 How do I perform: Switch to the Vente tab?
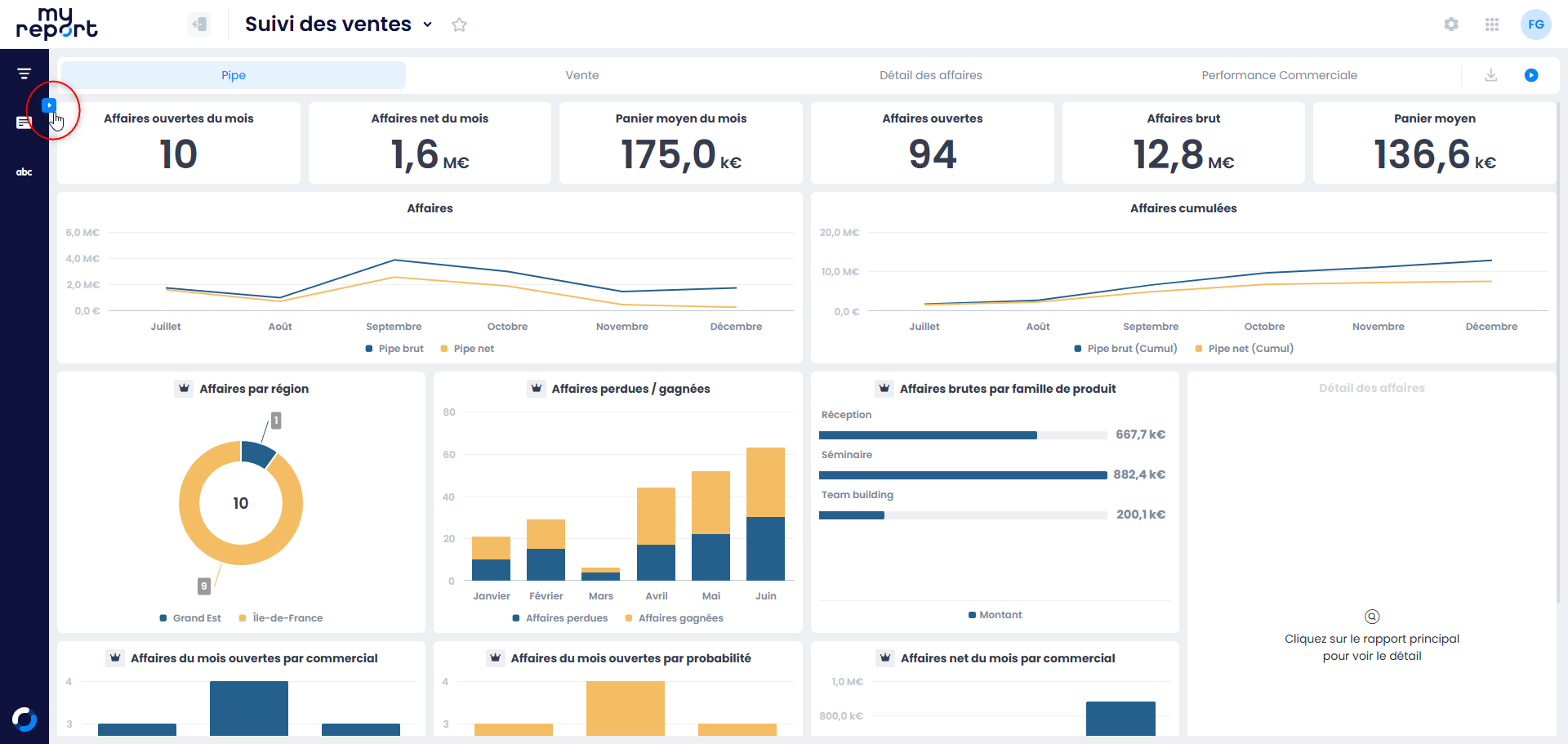(x=581, y=75)
